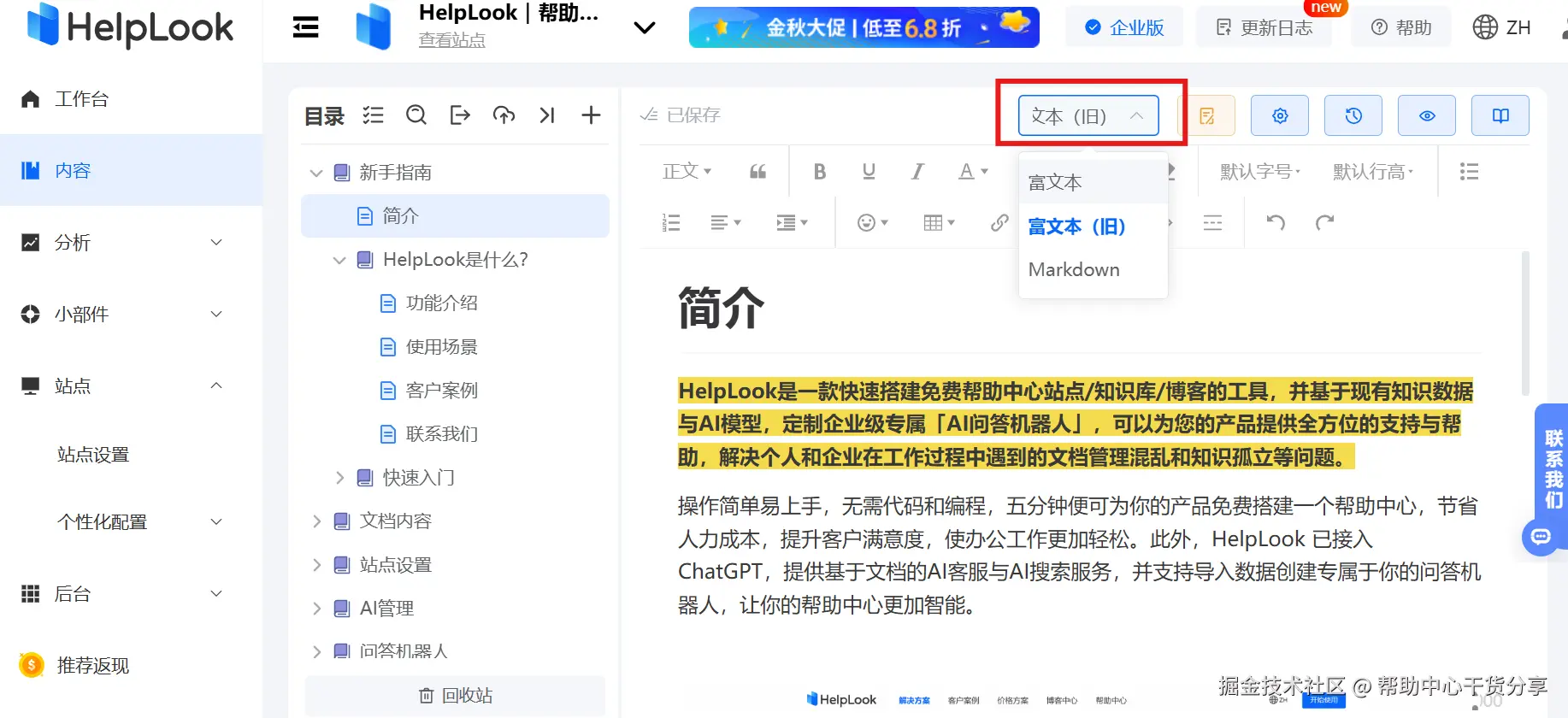
Task: Open the insert table dropdown
Action: (x=939, y=223)
